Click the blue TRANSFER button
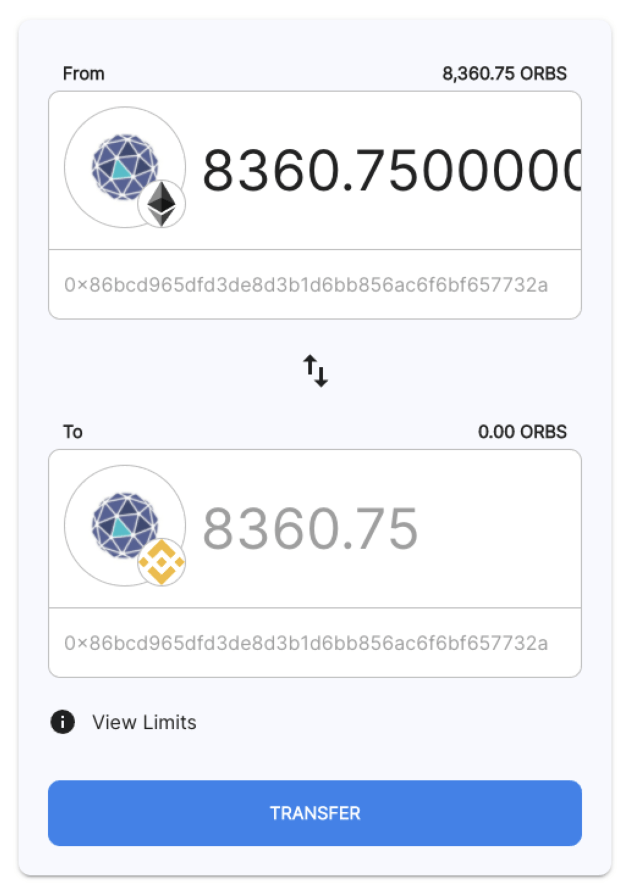 pos(315,813)
